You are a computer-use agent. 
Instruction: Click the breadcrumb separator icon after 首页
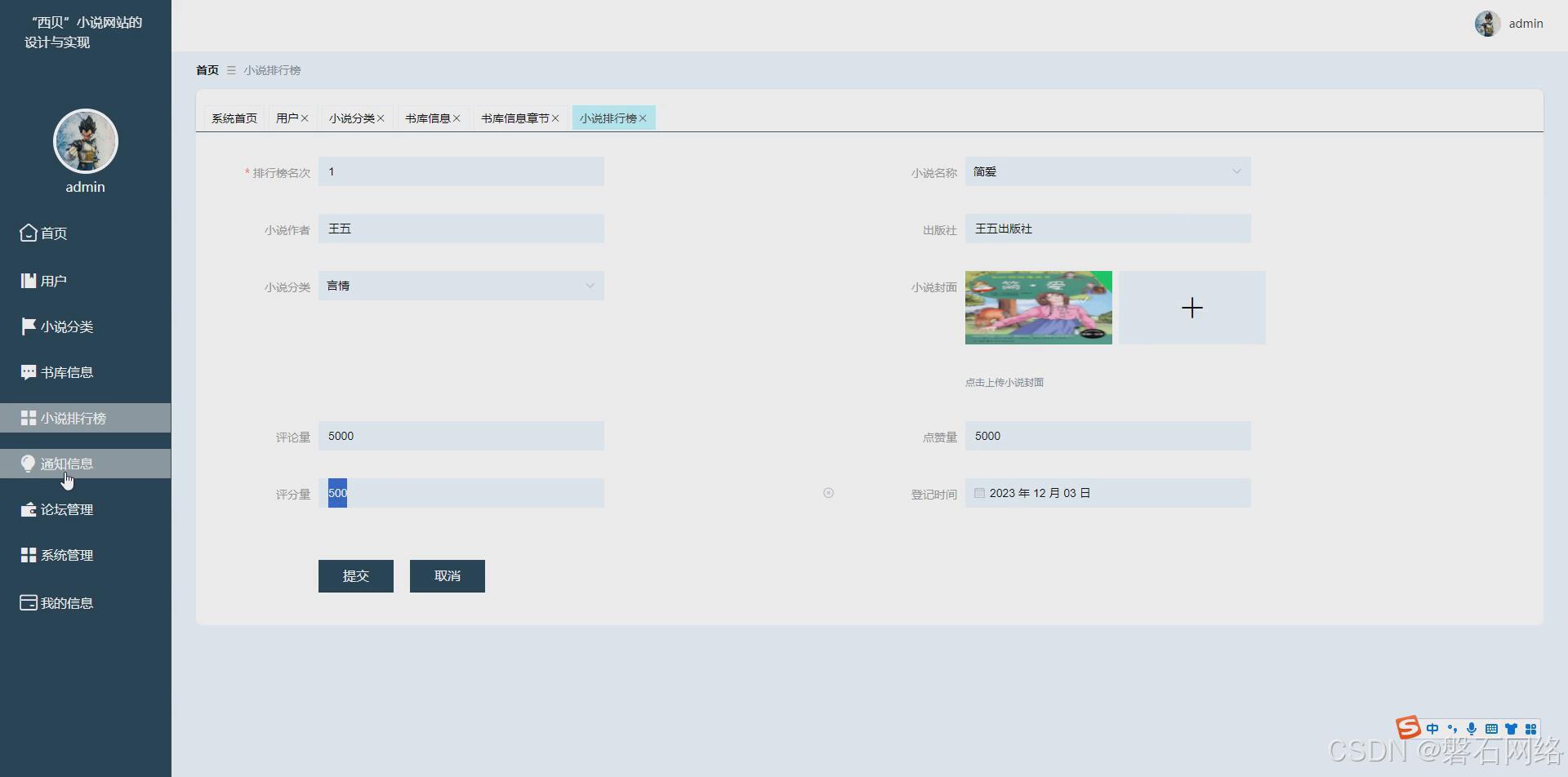click(x=231, y=70)
